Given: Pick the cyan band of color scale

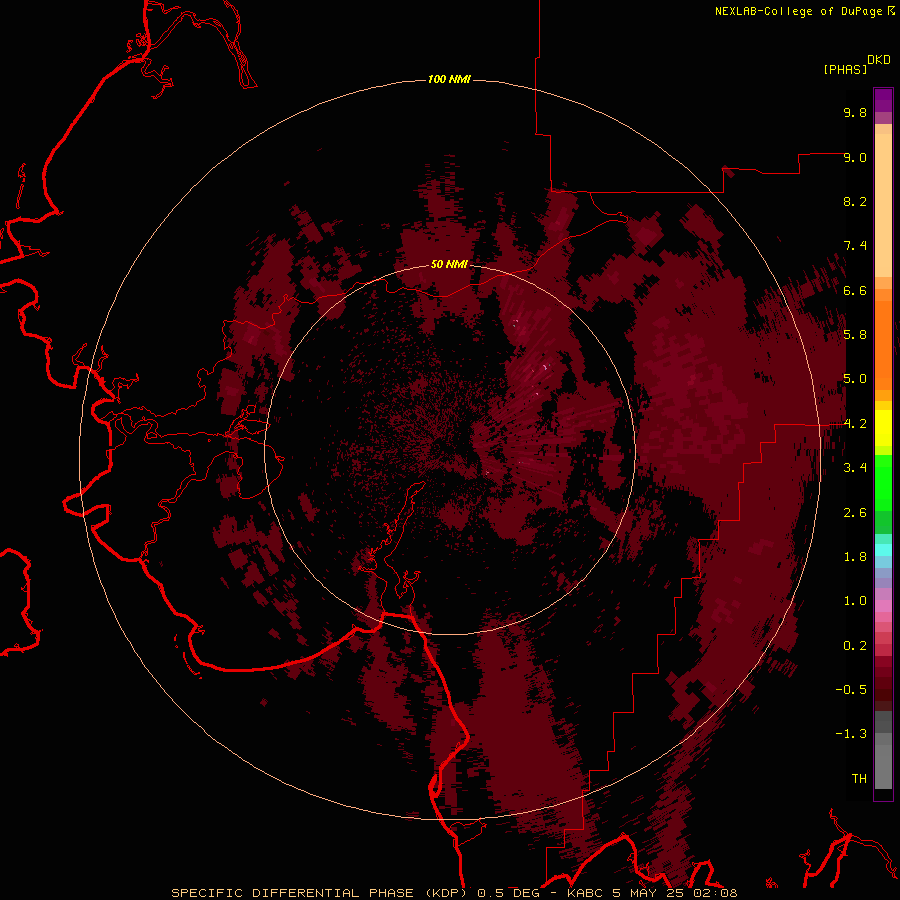Looking at the screenshot, I should click(x=883, y=550).
